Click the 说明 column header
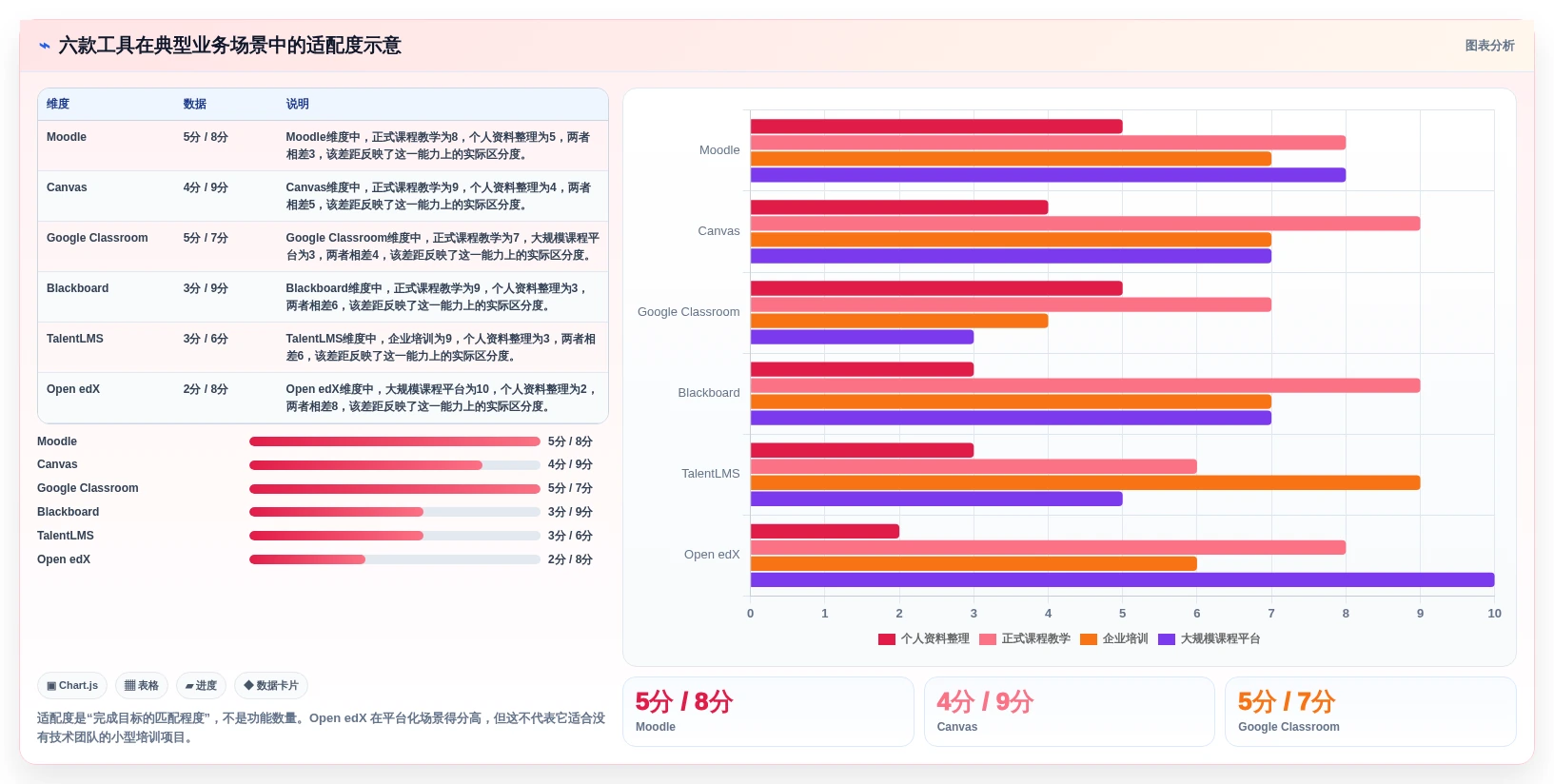Image resolution: width=1554 pixels, height=784 pixels. click(298, 104)
